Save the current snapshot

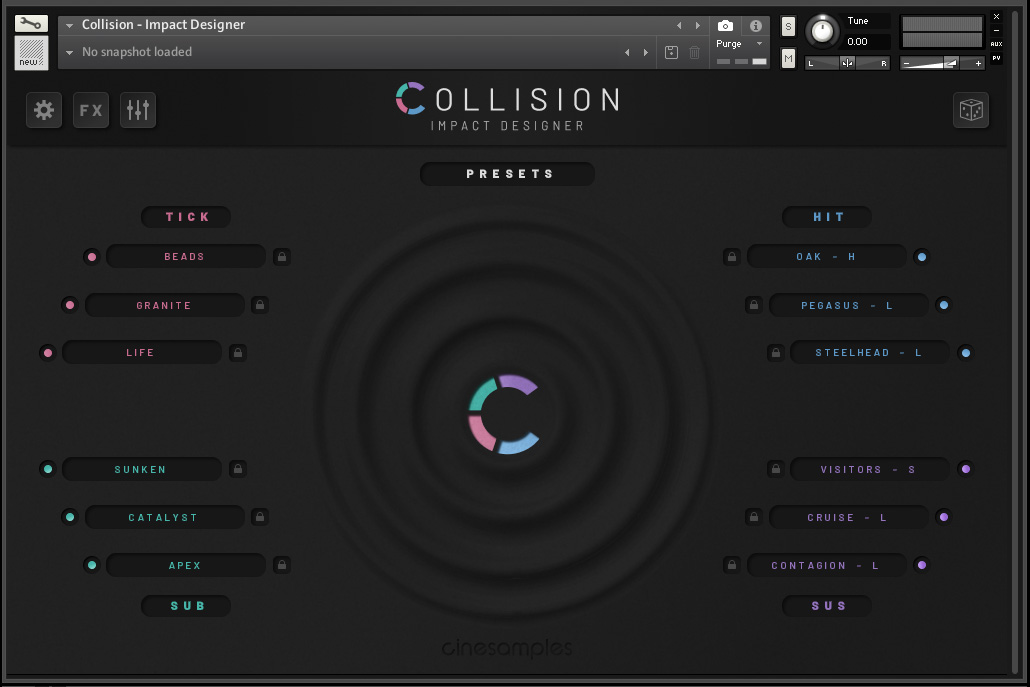[x=671, y=53]
